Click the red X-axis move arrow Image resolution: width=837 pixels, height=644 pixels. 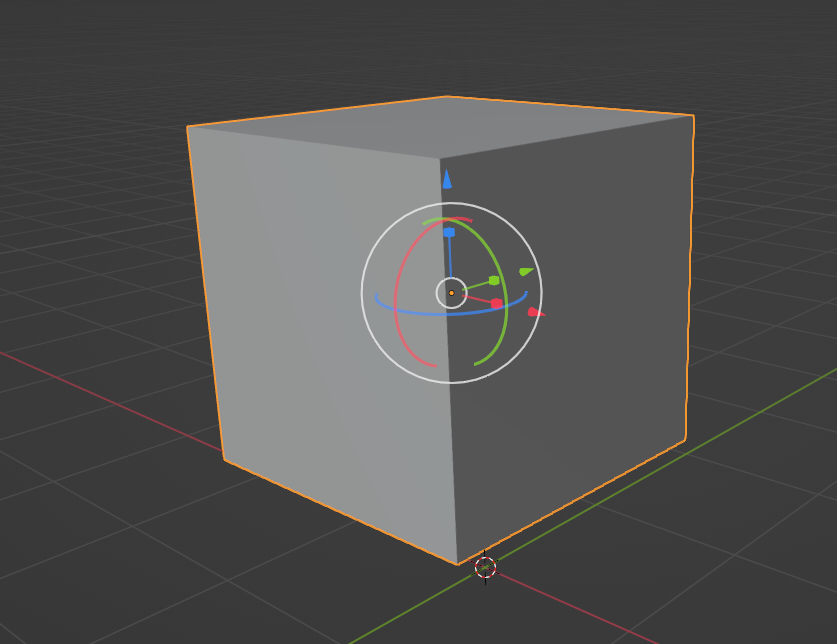[x=536, y=312]
